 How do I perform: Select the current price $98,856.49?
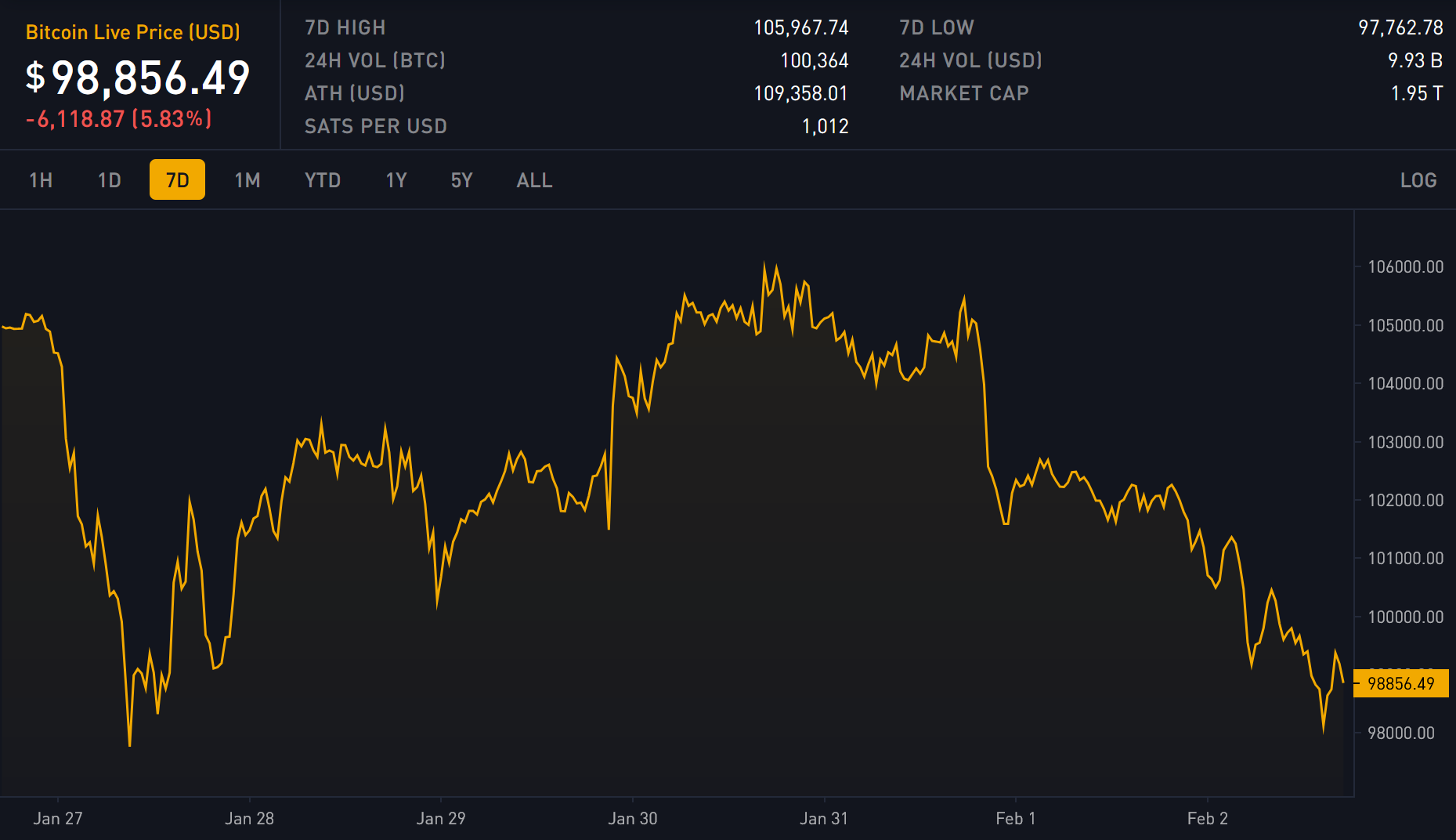[138, 78]
